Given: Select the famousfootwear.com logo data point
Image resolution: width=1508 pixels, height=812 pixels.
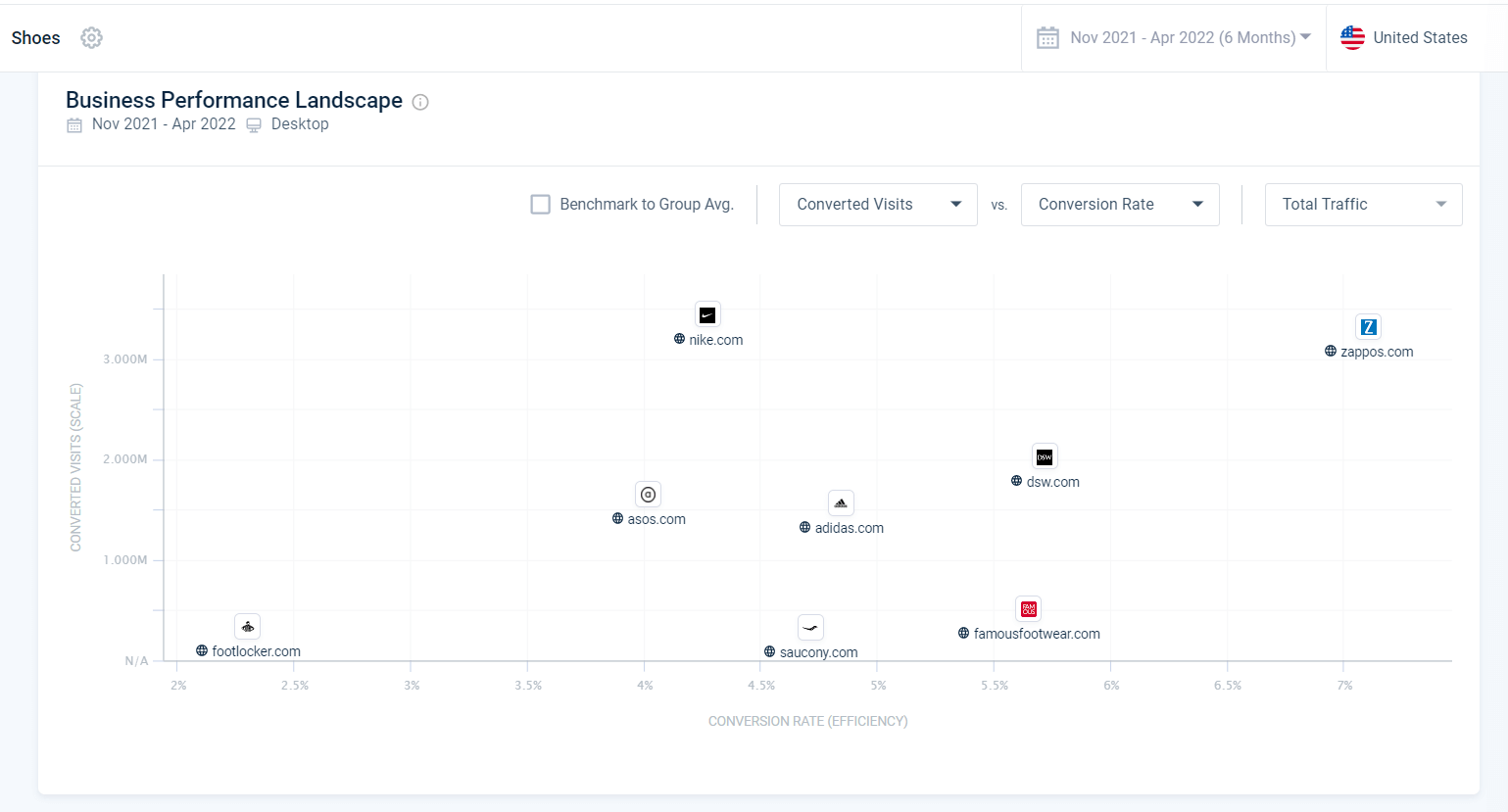Looking at the screenshot, I should click(x=1029, y=609).
